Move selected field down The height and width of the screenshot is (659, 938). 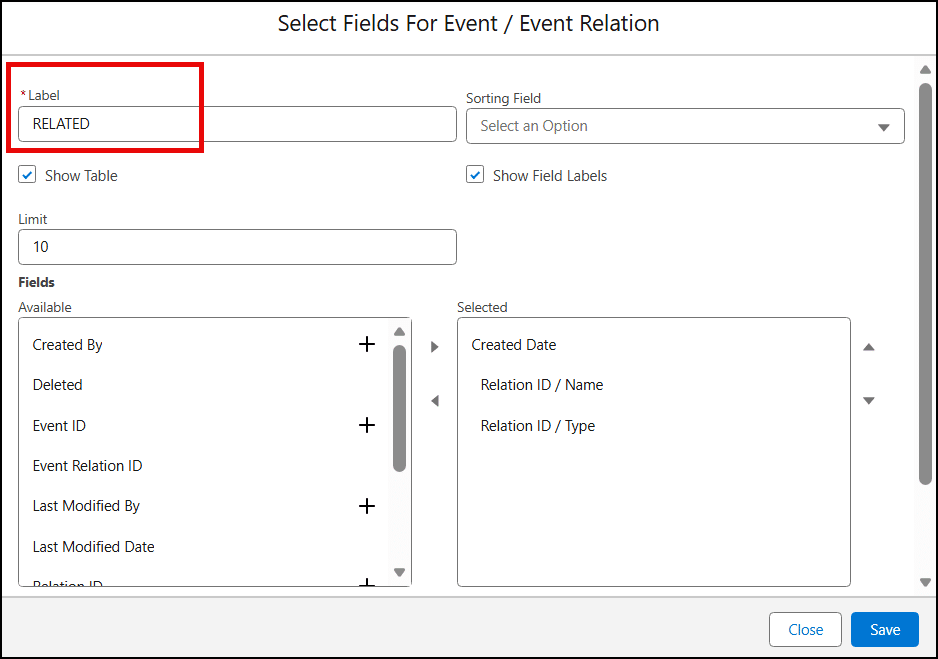click(x=869, y=401)
